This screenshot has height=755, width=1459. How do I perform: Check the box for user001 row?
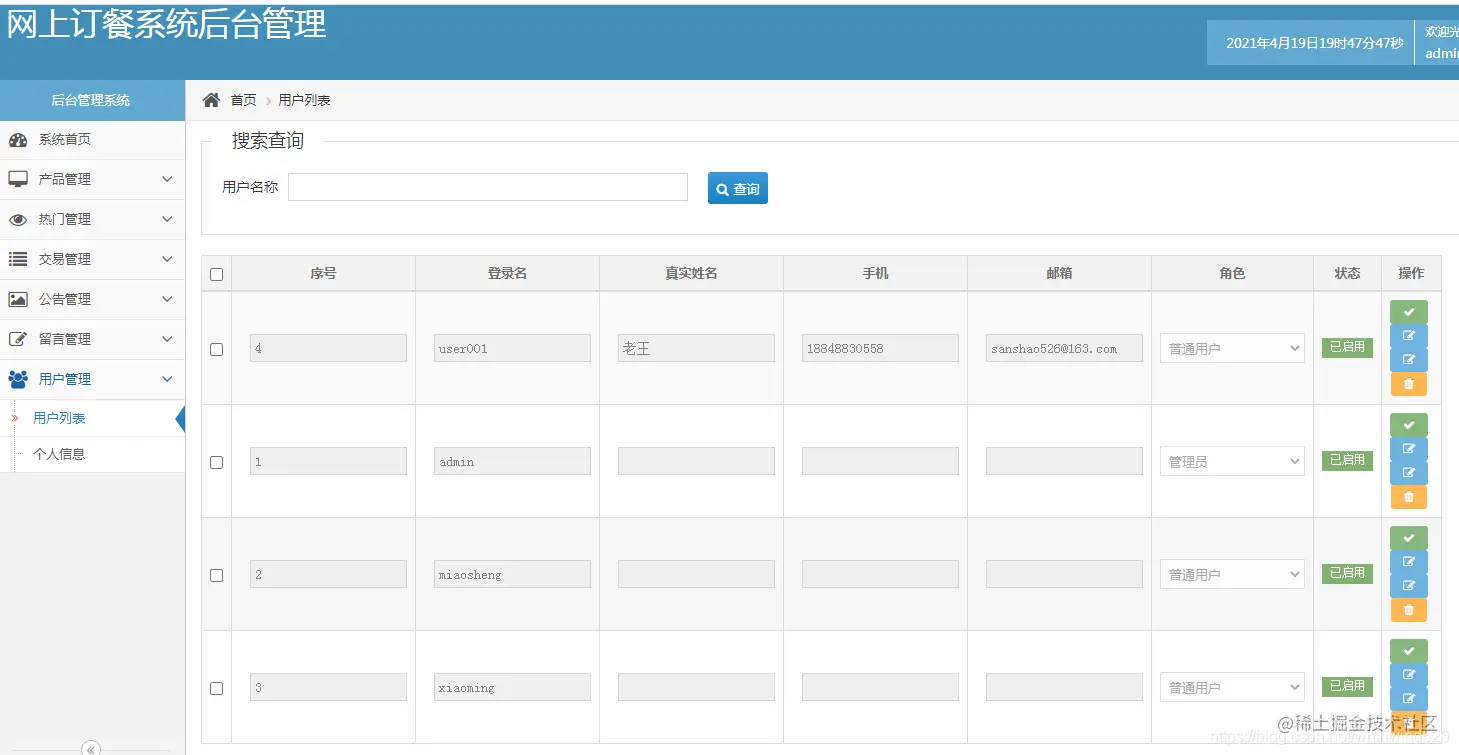pos(217,350)
